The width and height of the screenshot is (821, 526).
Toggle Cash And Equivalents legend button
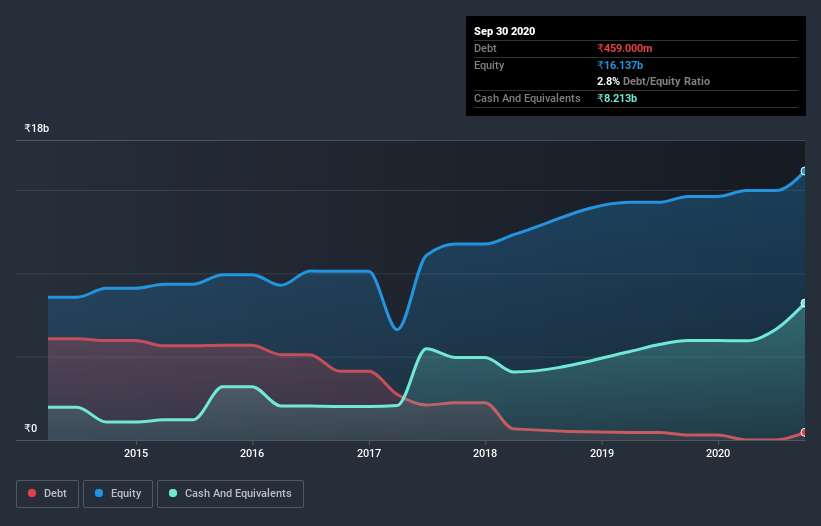pos(230,494)
